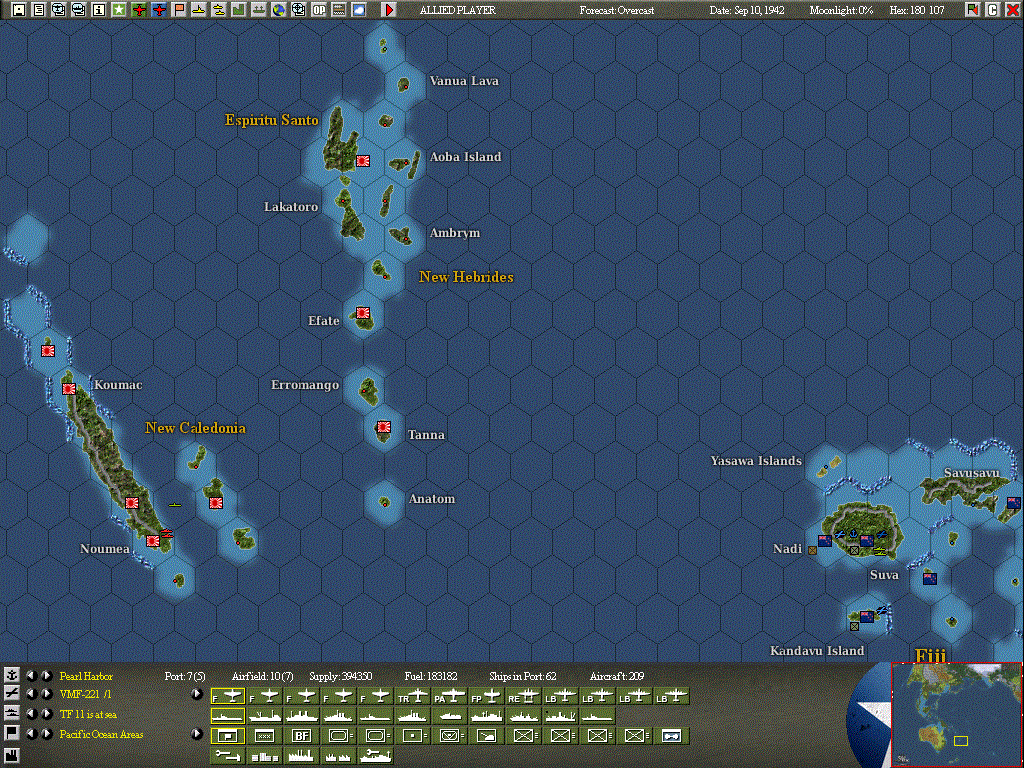The width and height of the screenshot is (1024, 768).
Task: Click the Japanese flag at Noumea
Action: click(153, 541)
